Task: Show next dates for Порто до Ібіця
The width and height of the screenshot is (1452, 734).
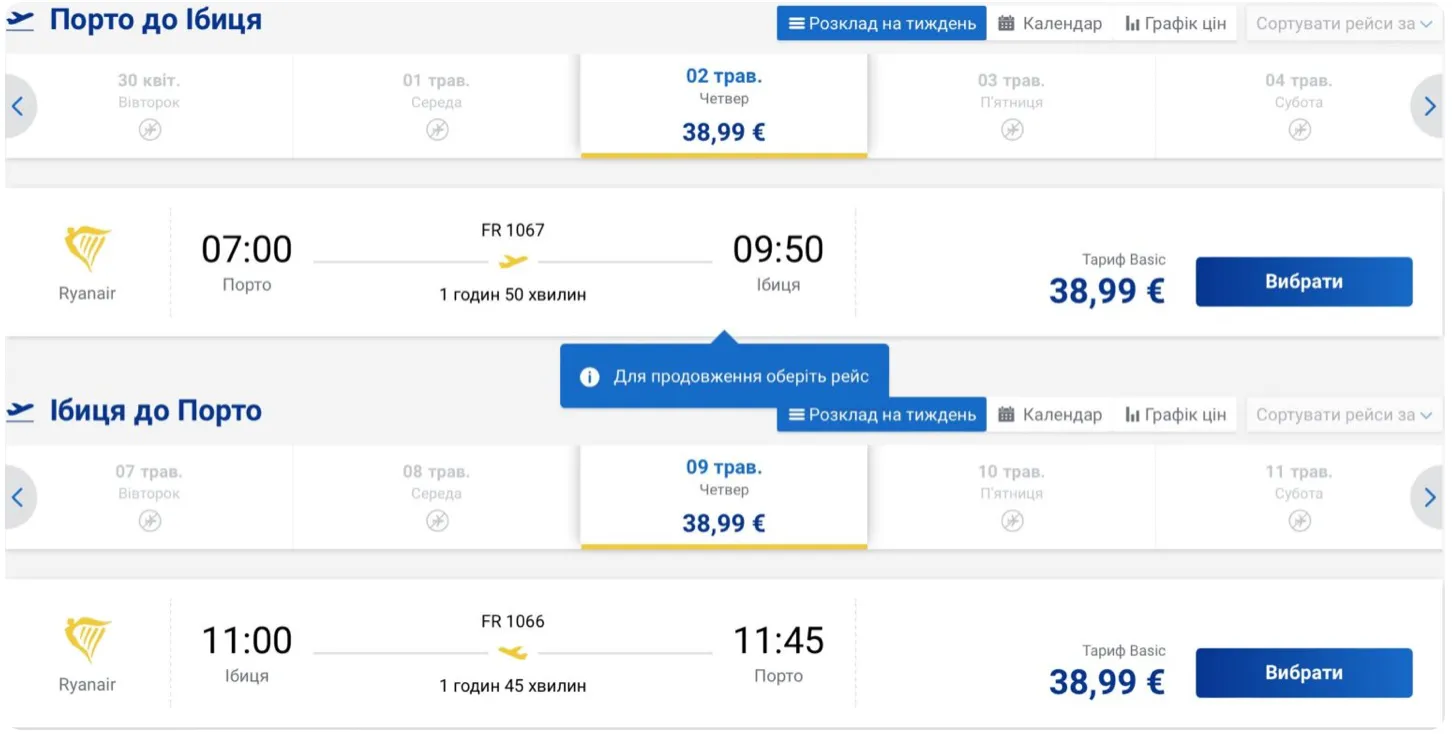Action: coord(1429,107)
